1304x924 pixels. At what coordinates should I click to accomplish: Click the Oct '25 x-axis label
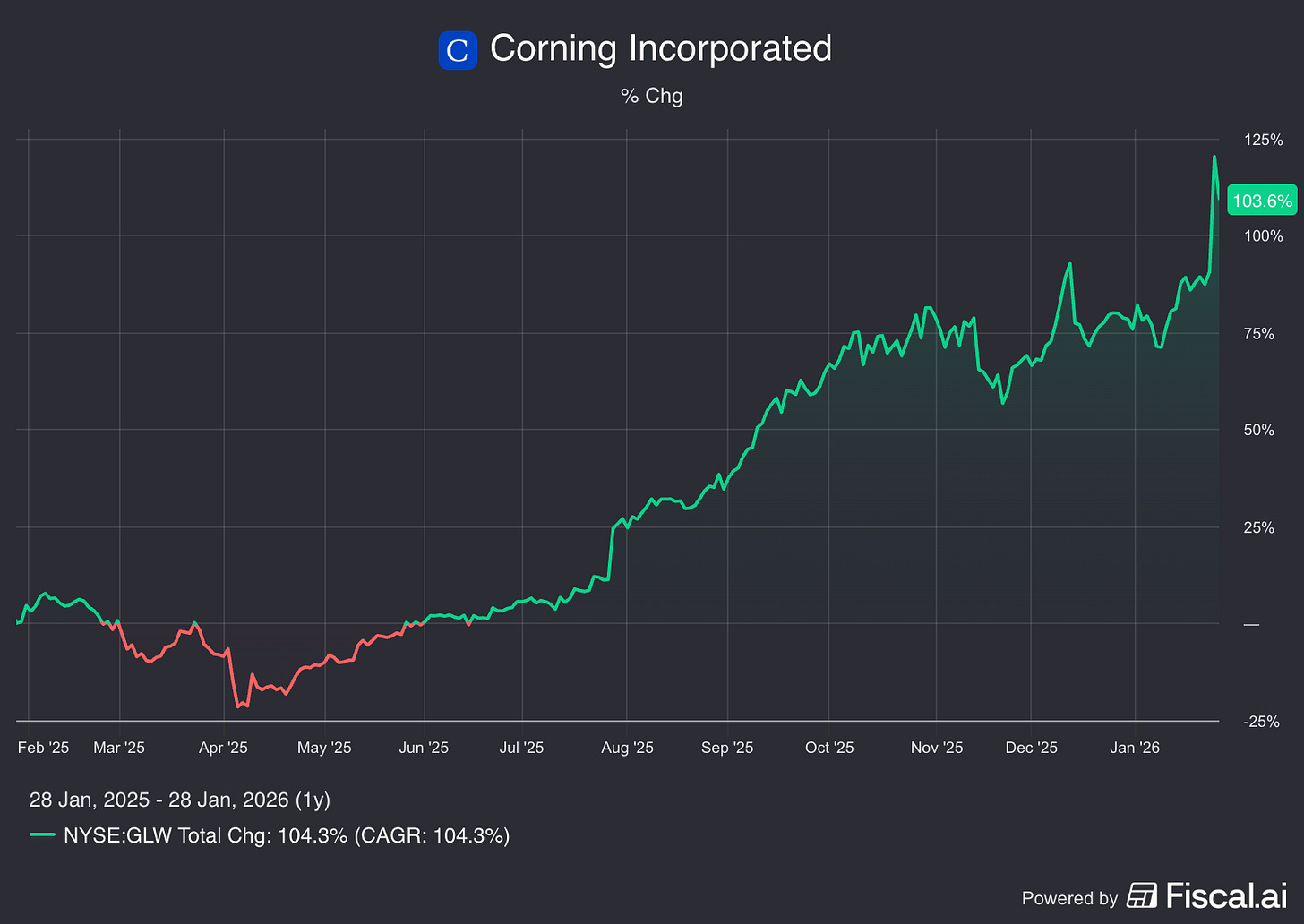click(x=829, y=748)
